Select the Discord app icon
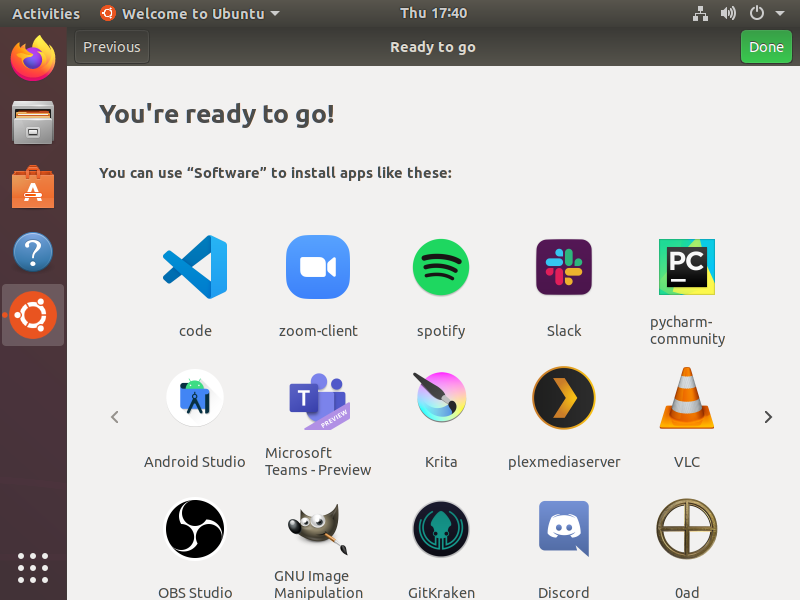 tap(564, 529)
